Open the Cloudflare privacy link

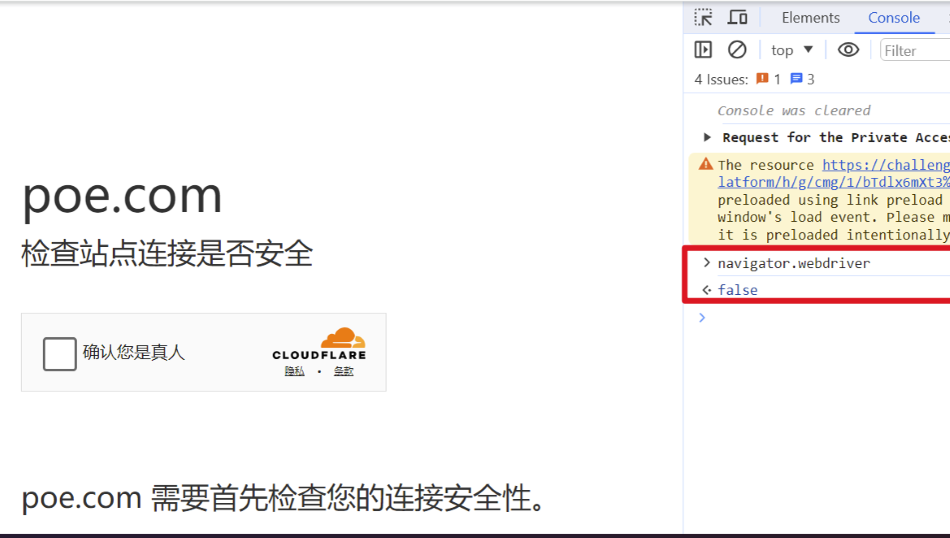pyautogui.click(x=294, y=371)
